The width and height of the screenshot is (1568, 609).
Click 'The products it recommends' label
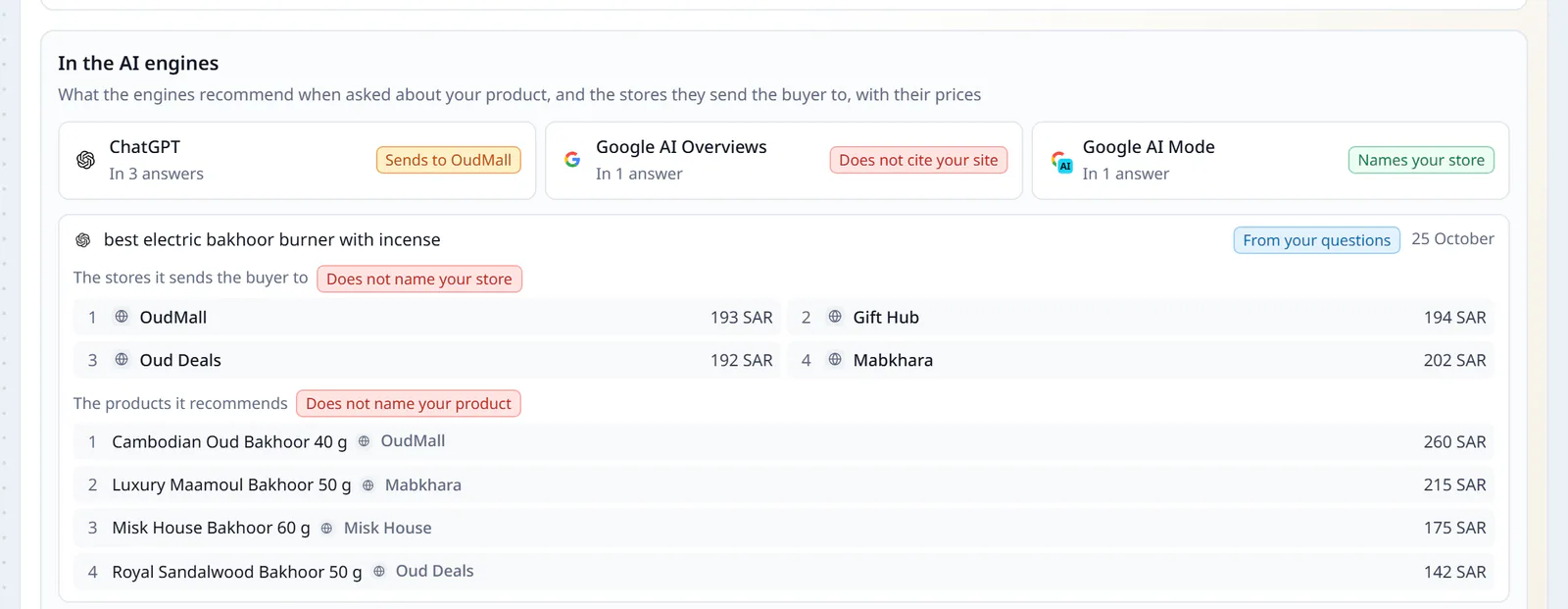pyautogui.click(x=180, y=403)
